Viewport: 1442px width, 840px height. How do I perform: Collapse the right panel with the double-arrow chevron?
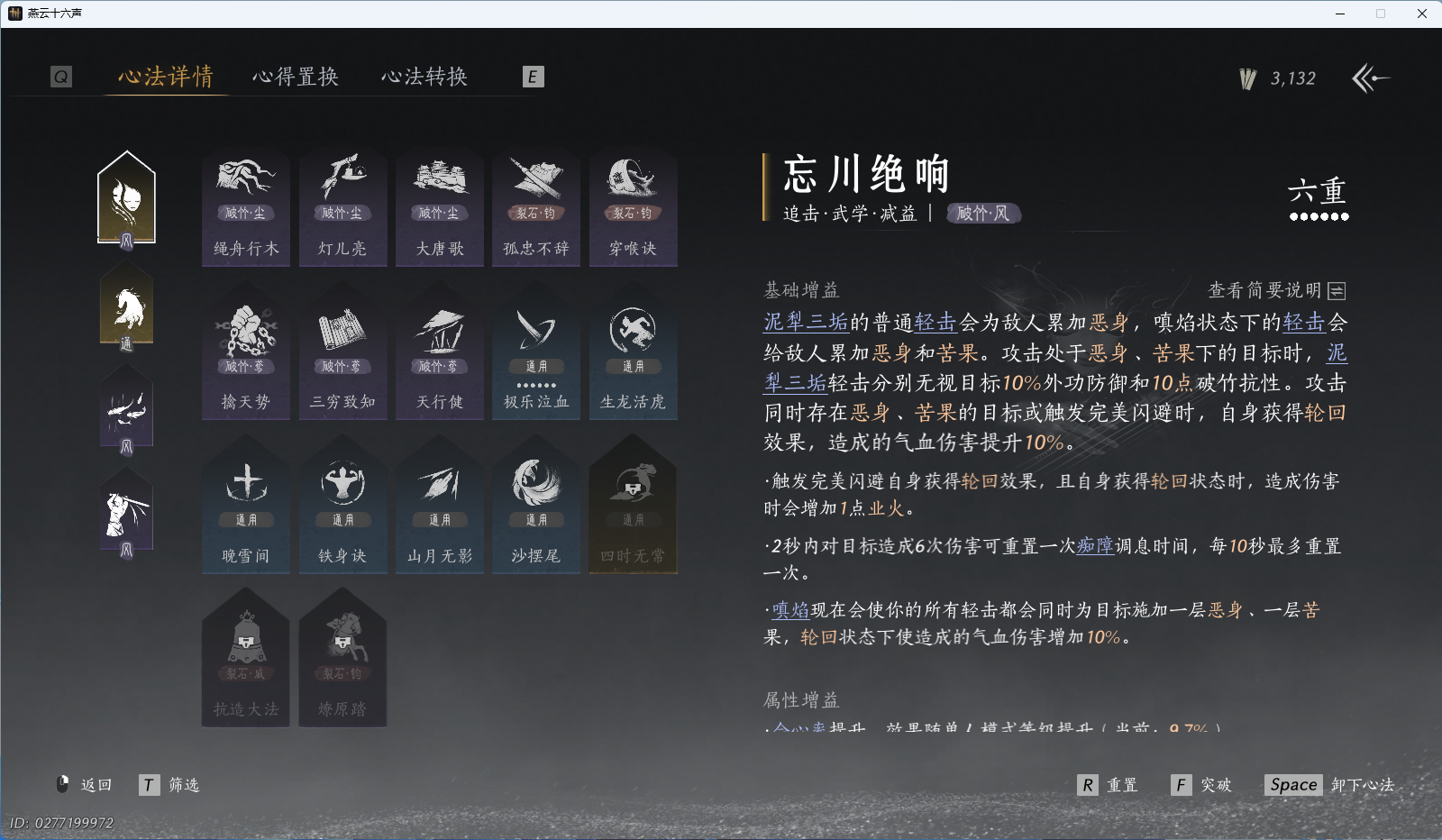[x=1373, y=78]
